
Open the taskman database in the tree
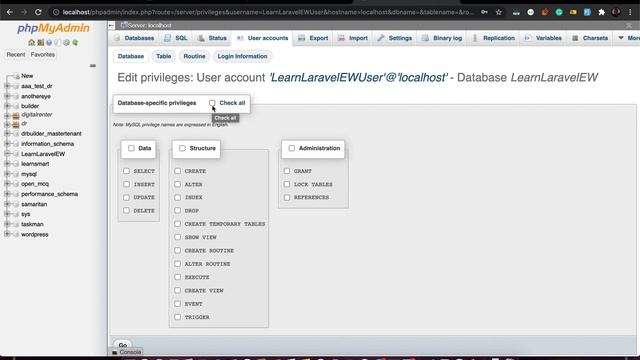pos(32,224)
